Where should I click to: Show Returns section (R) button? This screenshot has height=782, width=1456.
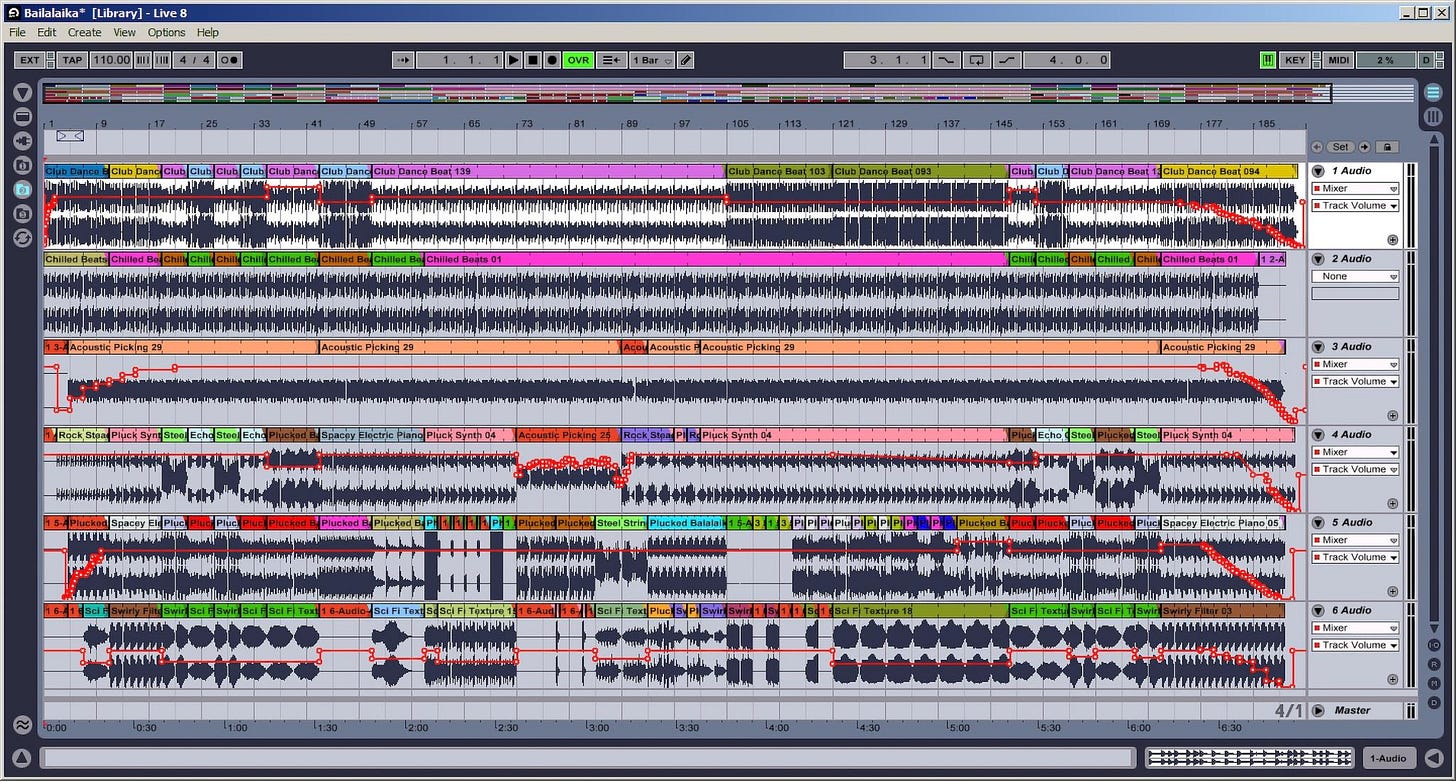click(1434, 664)
